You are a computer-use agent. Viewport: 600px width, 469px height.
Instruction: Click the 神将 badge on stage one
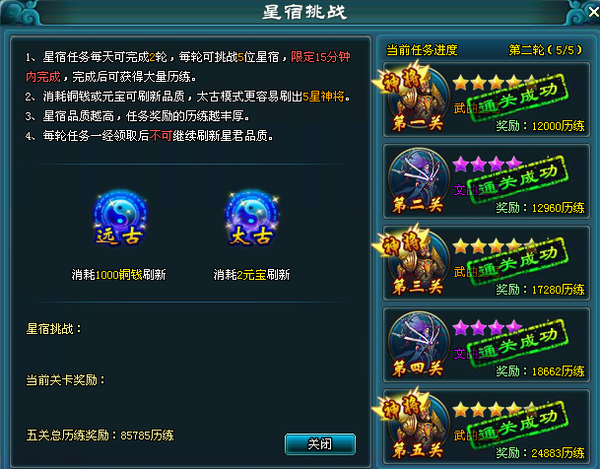[x=399, y=79]
